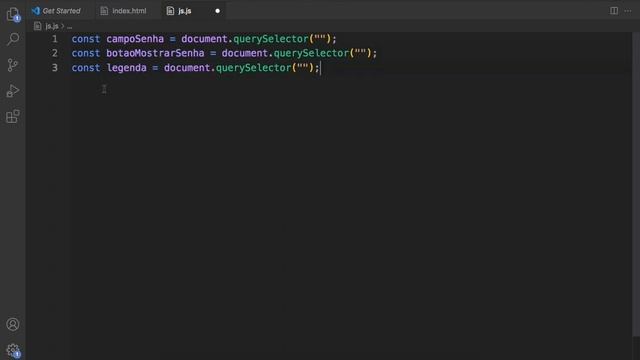Click document on line 3

pos(187,67)
